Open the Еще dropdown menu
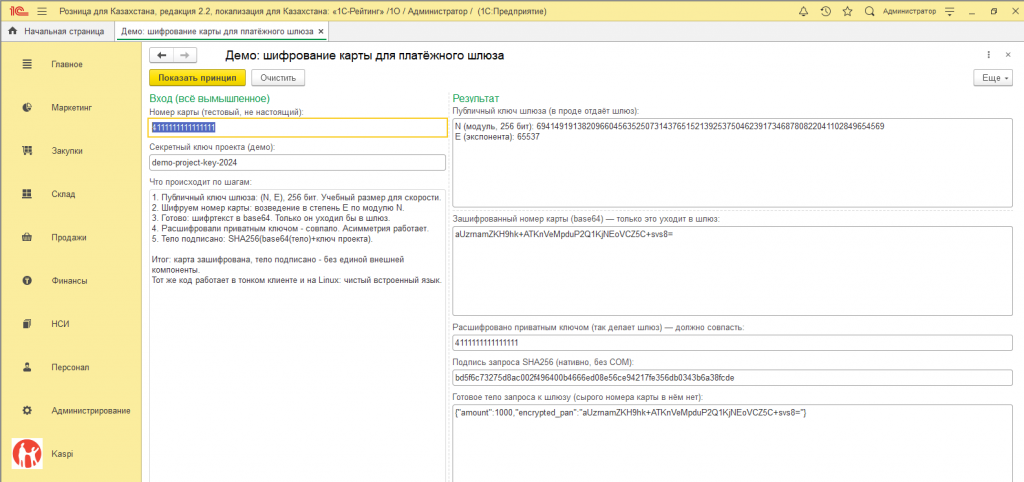Viewport: 1024px width, 482px height. (993, 78)
